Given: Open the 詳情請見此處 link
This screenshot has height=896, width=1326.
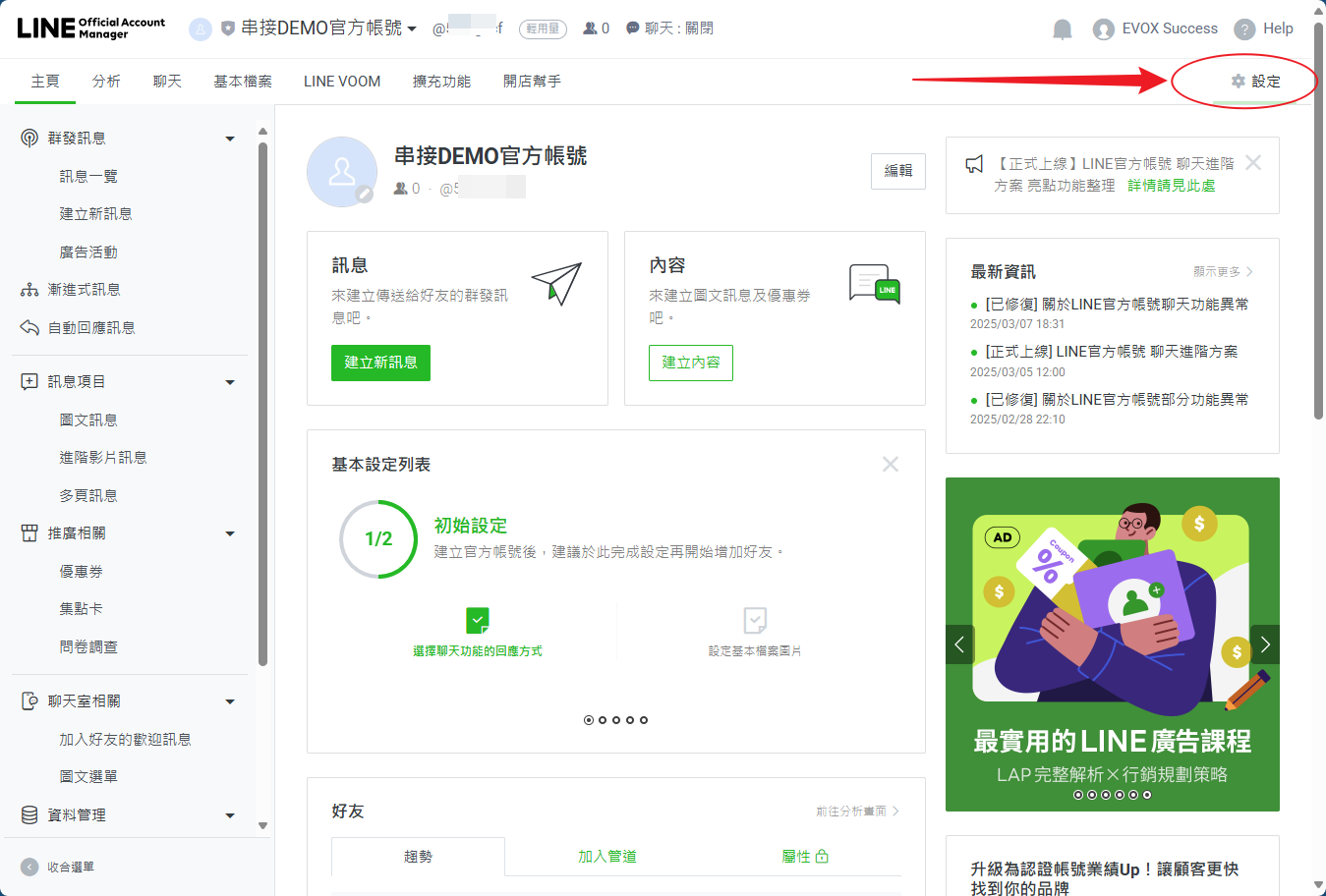Looking at the screenshot, I should (x=1171, y=185).
